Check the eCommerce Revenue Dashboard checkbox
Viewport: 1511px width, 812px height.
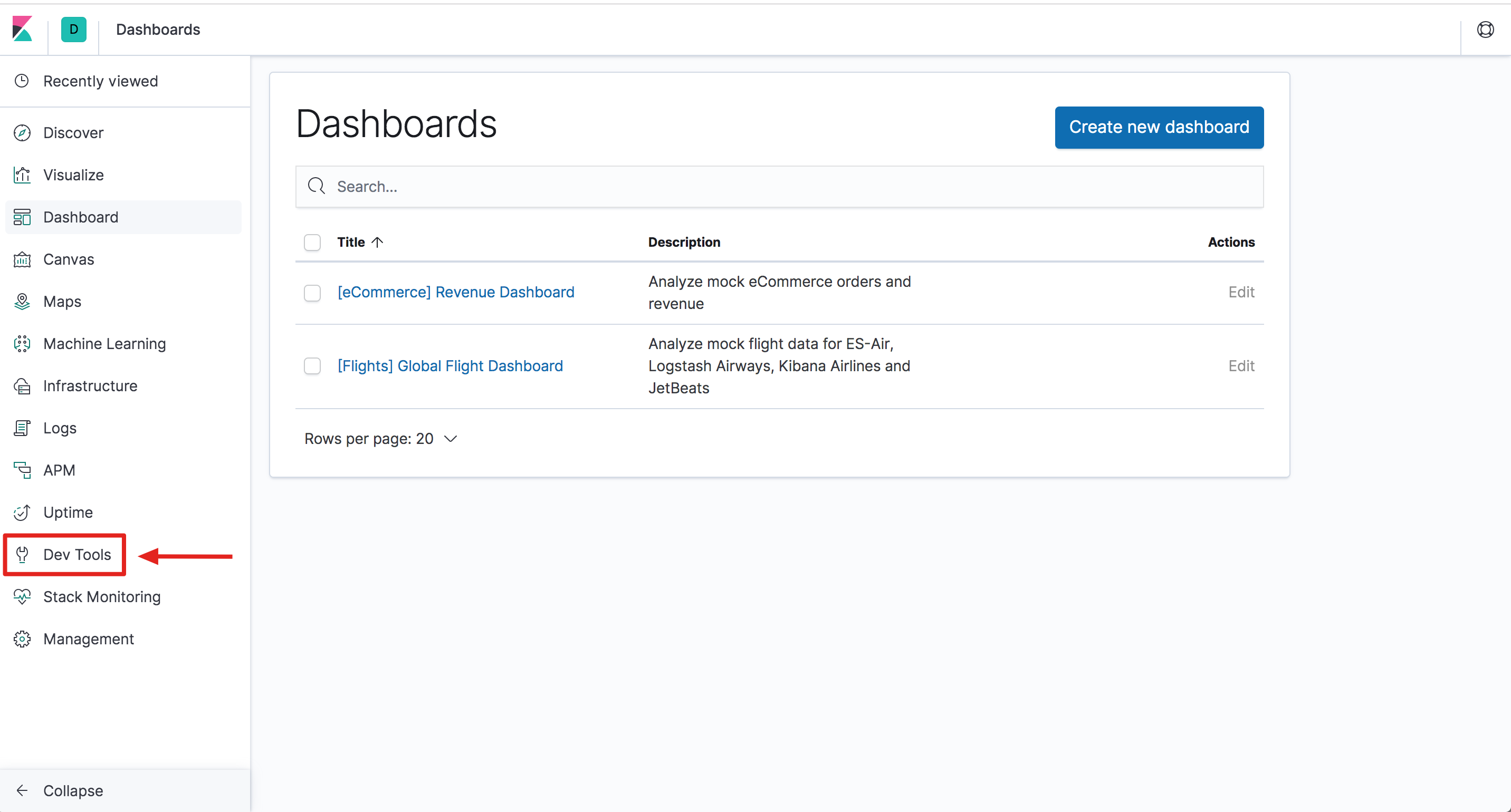(x=312, y=293)
